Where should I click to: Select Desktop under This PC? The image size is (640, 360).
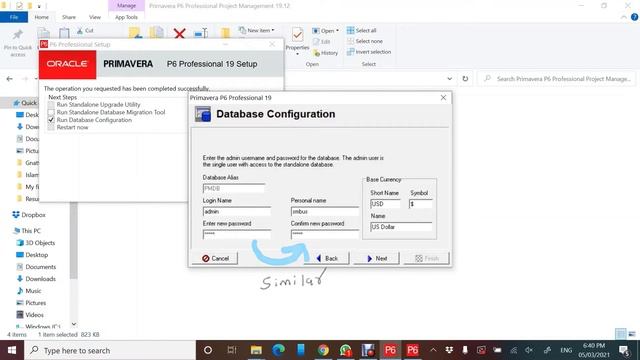[32, 255]
